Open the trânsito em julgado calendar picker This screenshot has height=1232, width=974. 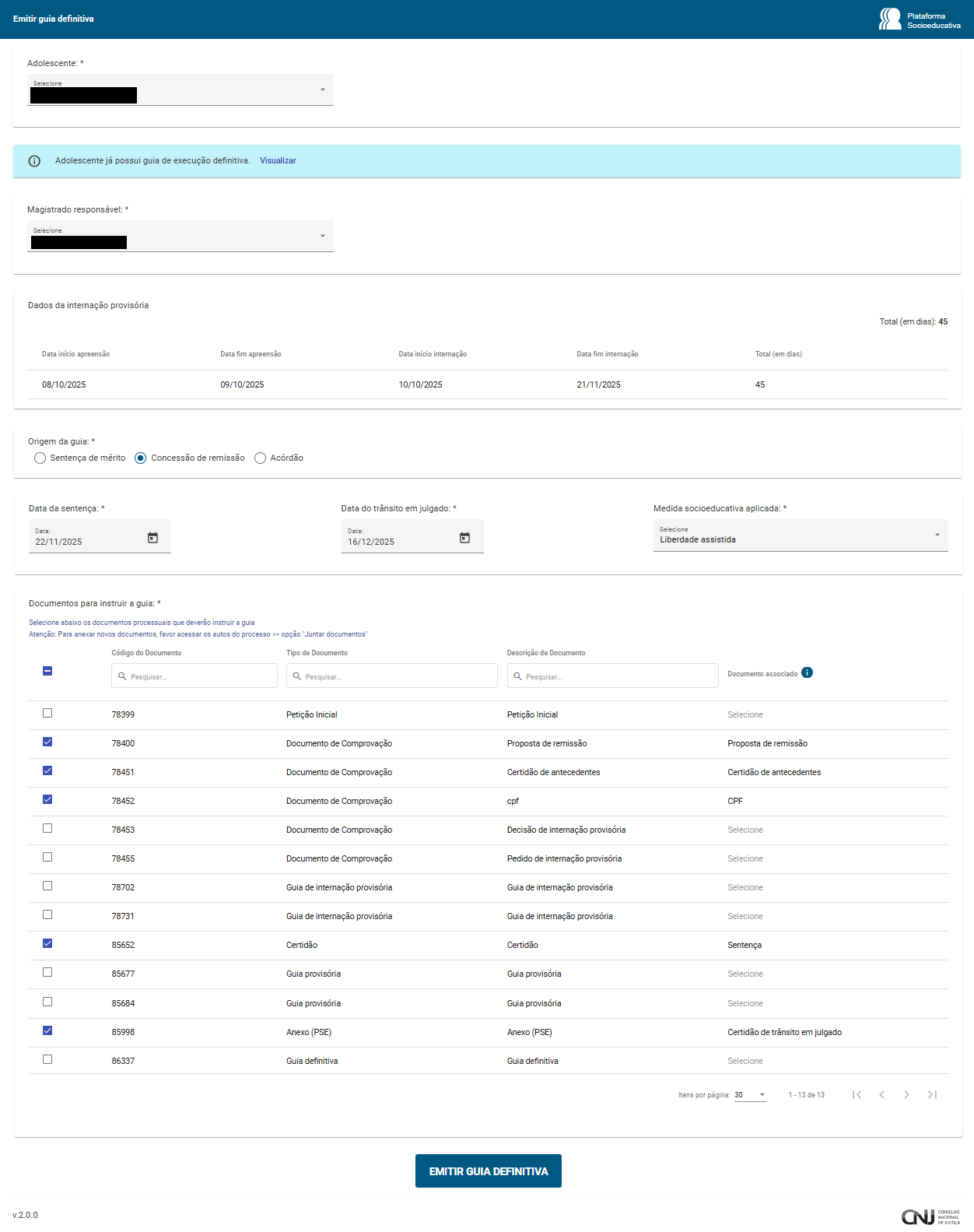[x=464, y=538]
